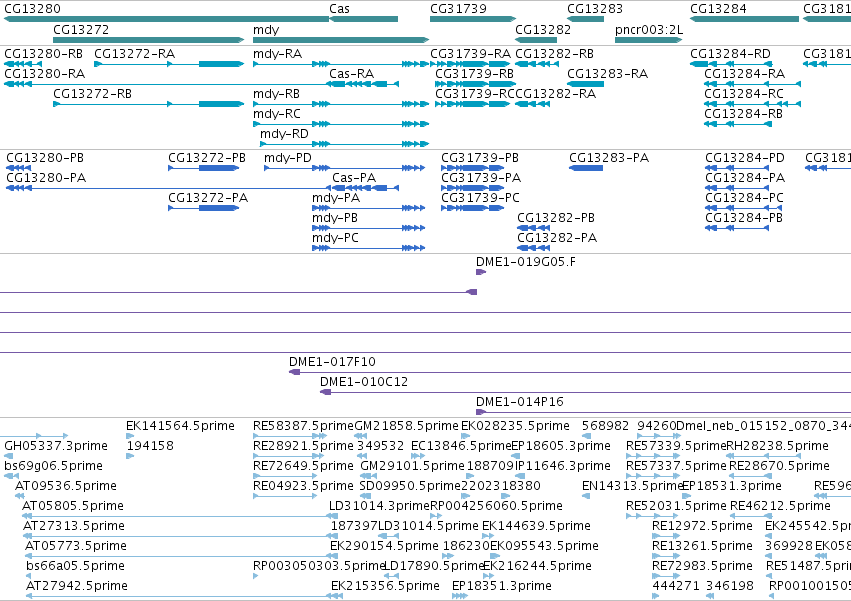Select protein CG13282-PB label
Image resolution: width=851 pixels, height=601 pixels.
pyautogui.click(x=556, y=218)
